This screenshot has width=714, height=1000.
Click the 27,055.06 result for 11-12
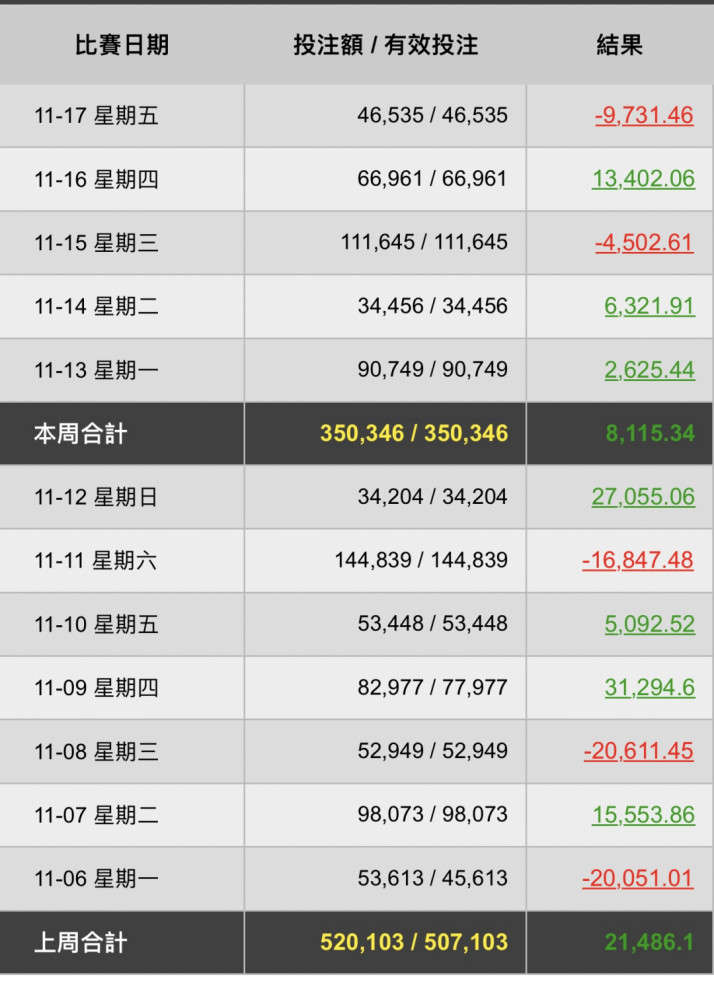click(642, 497)
